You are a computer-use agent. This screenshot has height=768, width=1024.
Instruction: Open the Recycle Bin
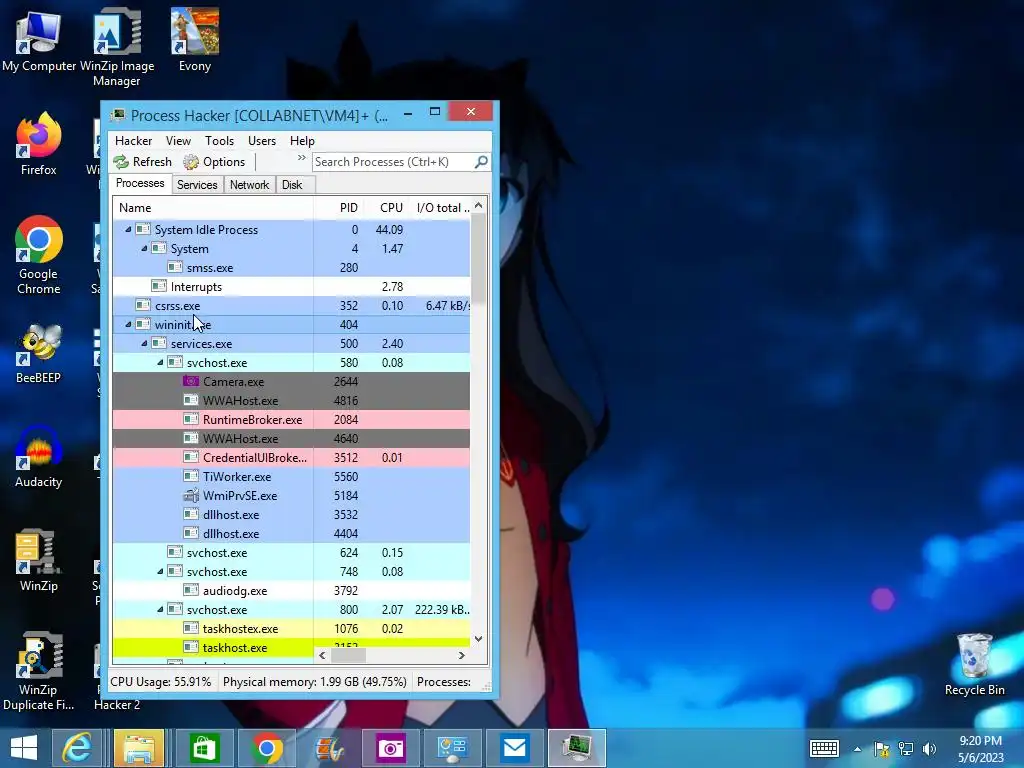point(974,664)
